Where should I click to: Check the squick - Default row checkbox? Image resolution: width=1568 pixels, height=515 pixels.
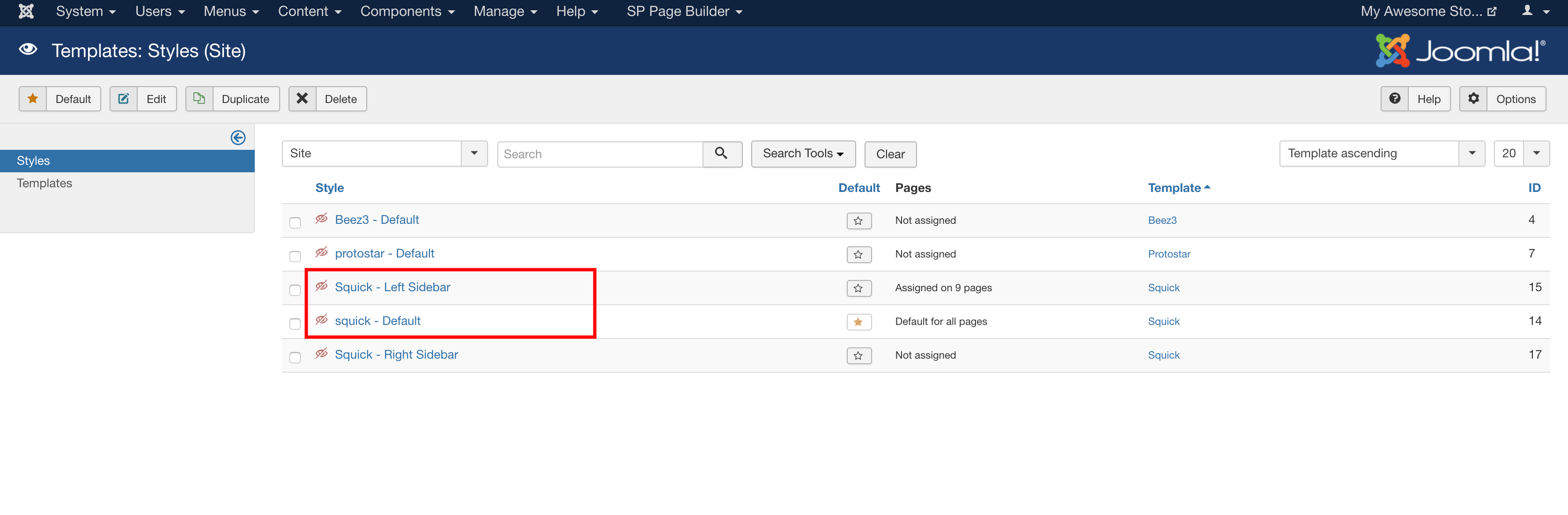click(x=295, y=323)
